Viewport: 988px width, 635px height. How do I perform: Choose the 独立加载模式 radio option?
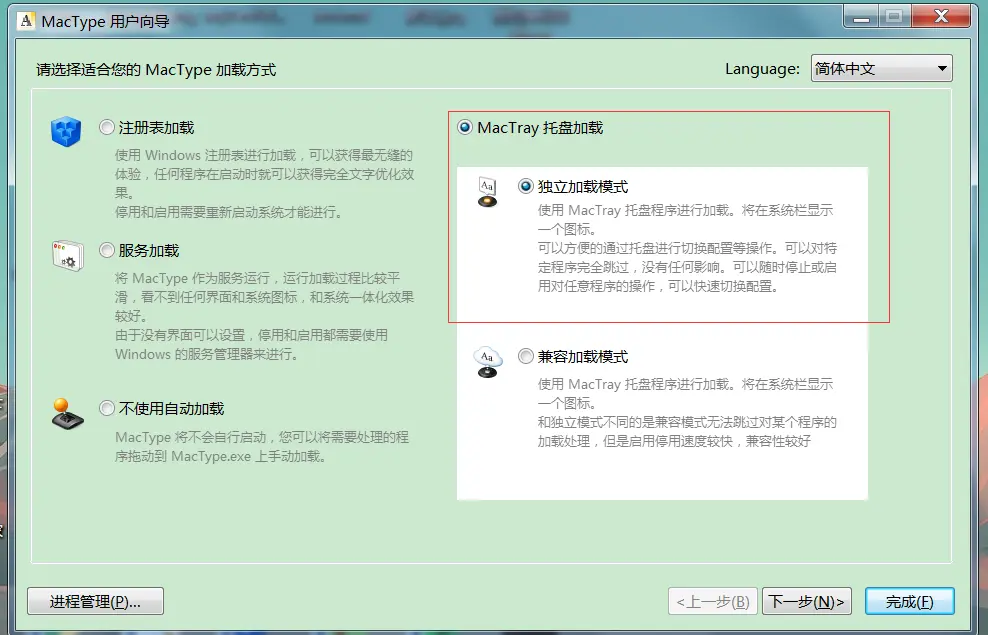(526, 186)
